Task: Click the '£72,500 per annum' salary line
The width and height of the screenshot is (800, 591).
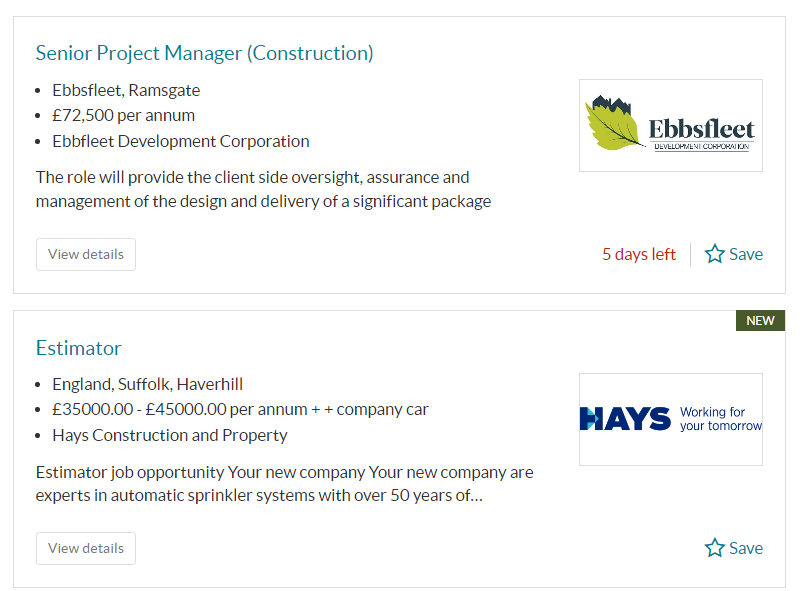Action: [123, 115]
